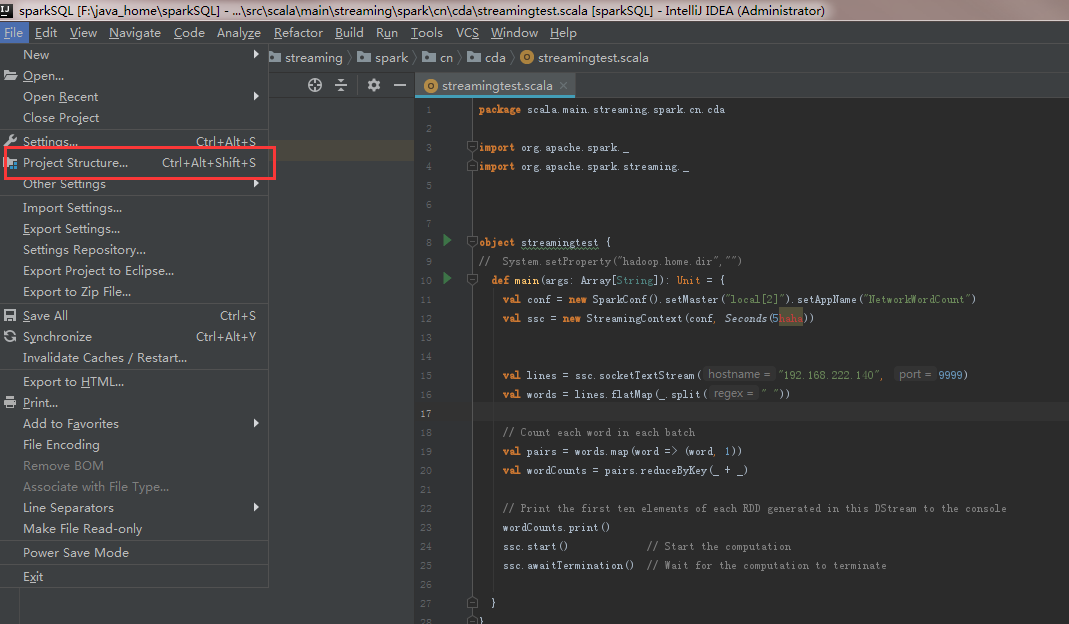Select Make File Read-only
The width and height of the screenshot is (1069, 624).
click(x=134, y=529)
